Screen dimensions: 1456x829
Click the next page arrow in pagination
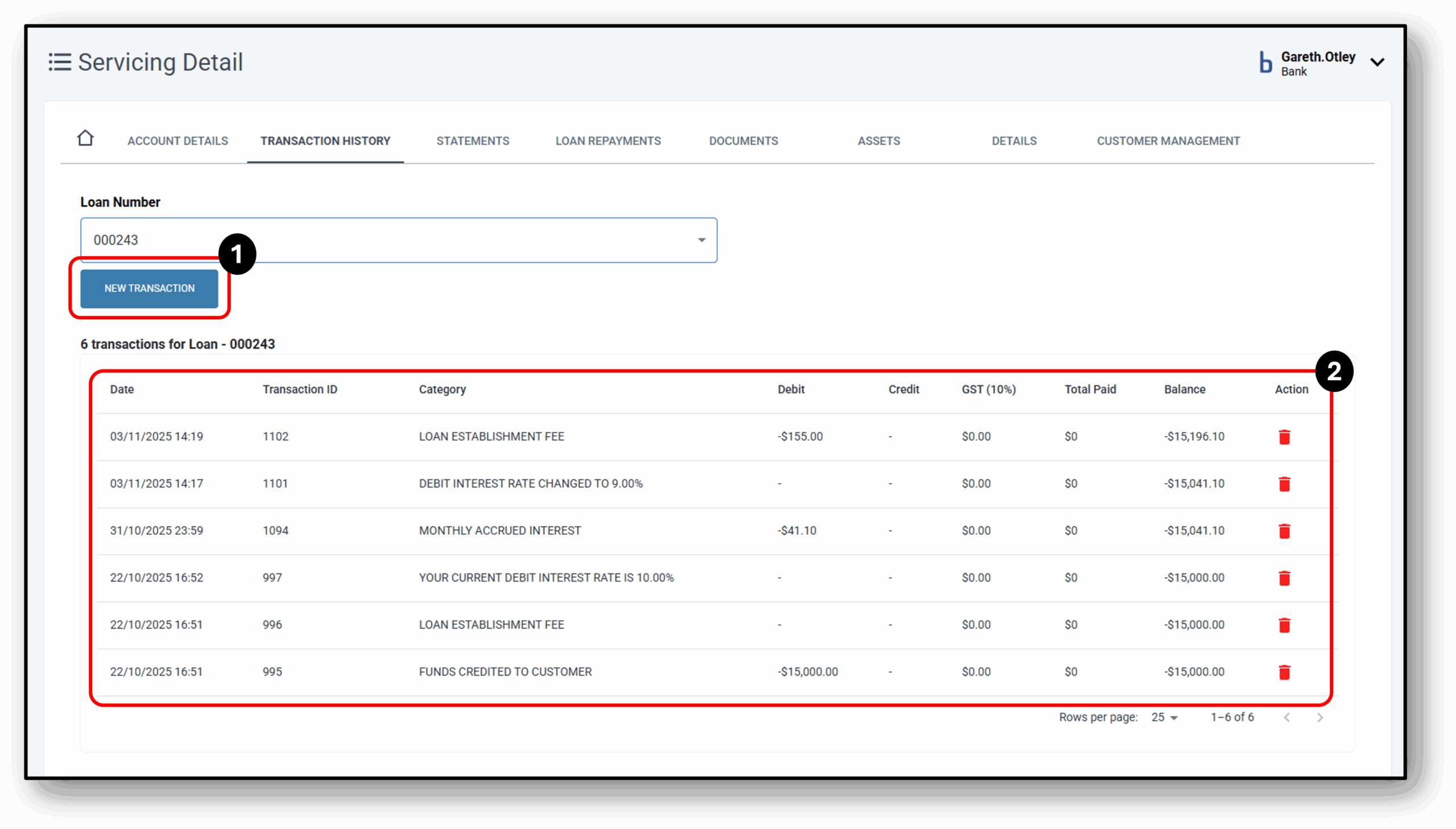click(1321, 717)
